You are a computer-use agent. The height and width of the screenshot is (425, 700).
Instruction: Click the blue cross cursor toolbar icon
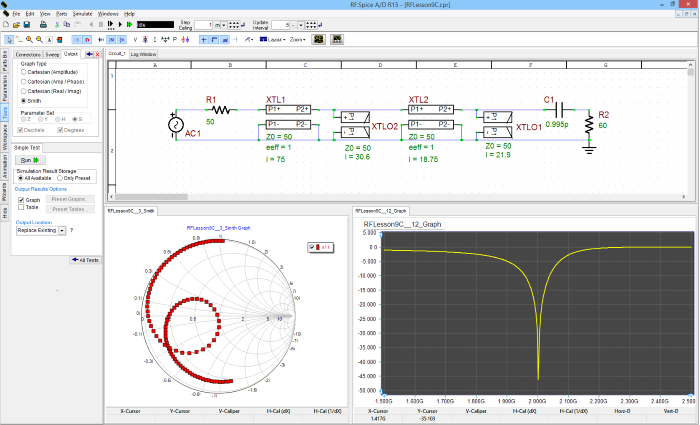tap(204, 40)
